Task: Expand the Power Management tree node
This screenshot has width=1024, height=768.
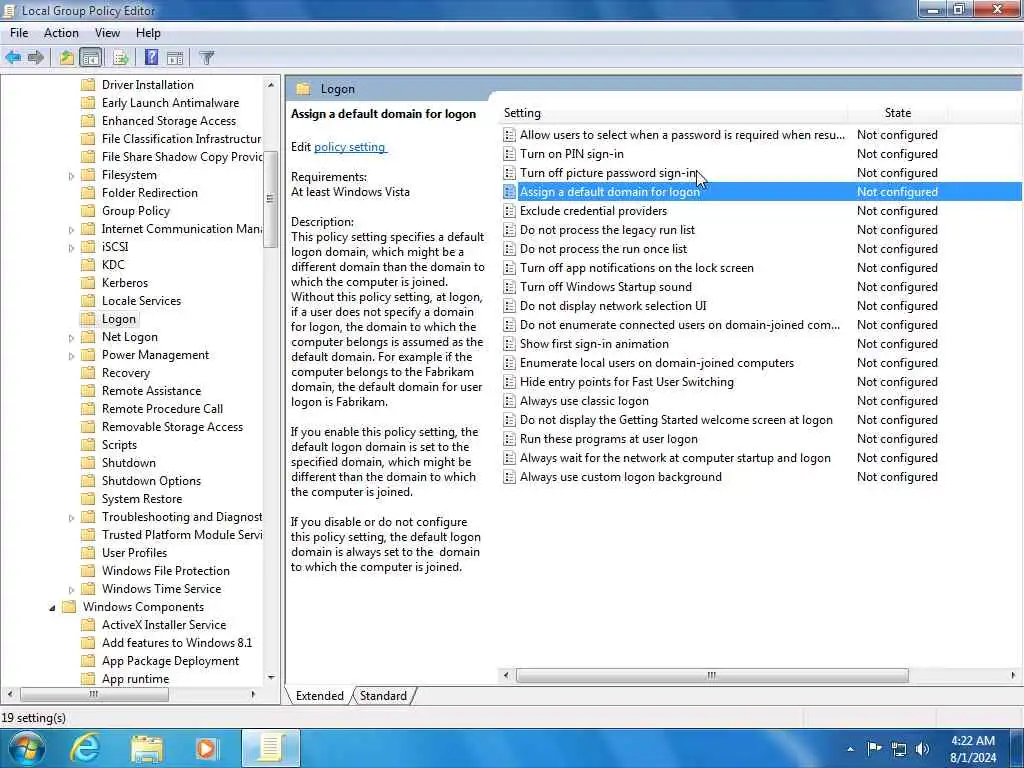Action: coord(71,356)
